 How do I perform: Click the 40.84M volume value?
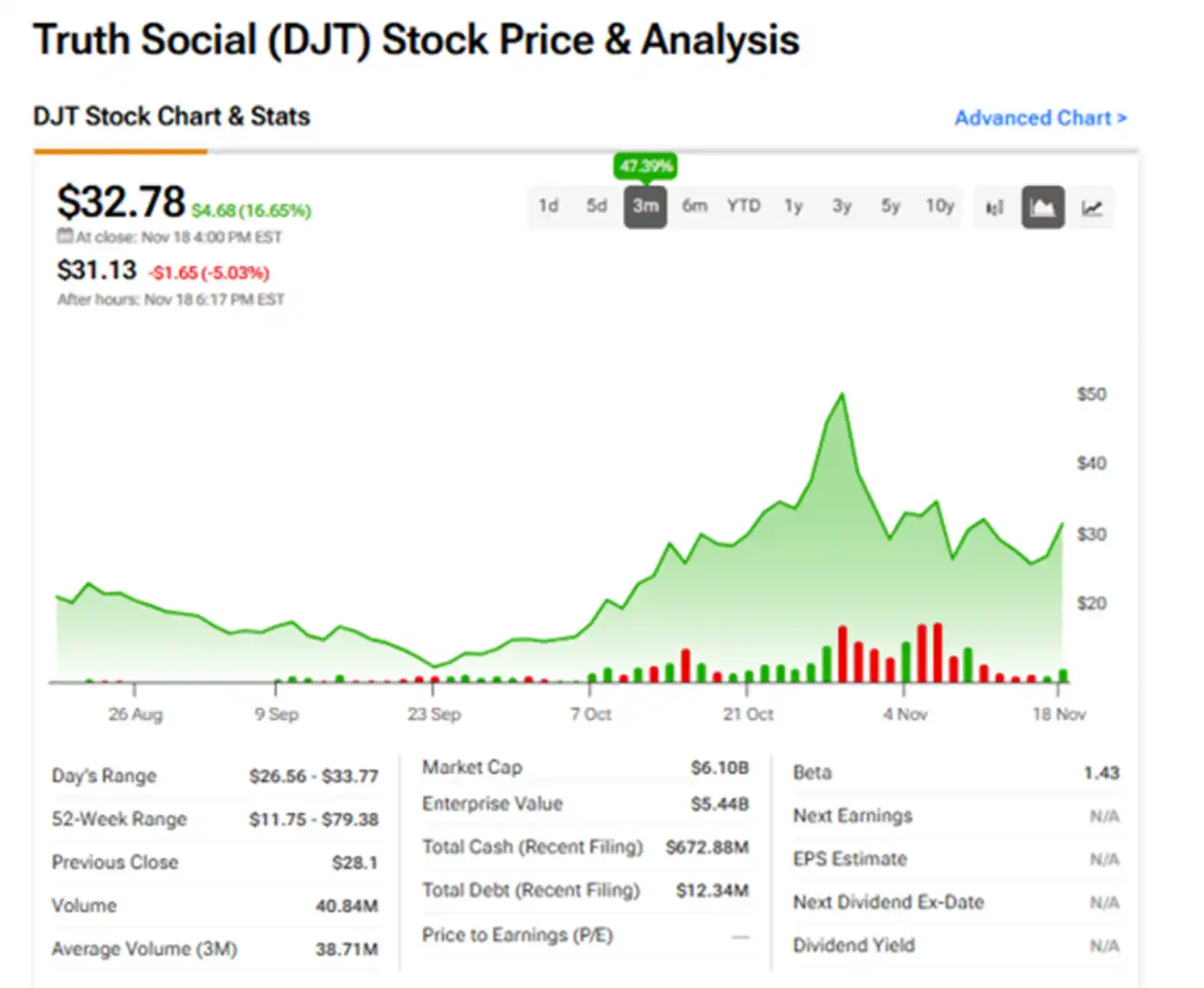pyautogui.click(x=347, y=905)
